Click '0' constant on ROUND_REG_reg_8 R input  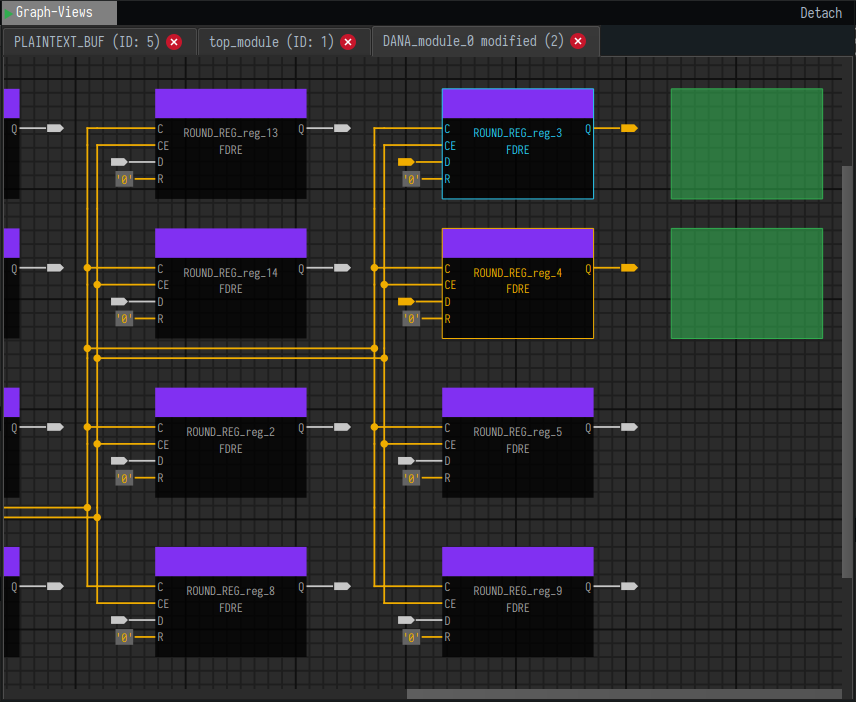[124, 637]
